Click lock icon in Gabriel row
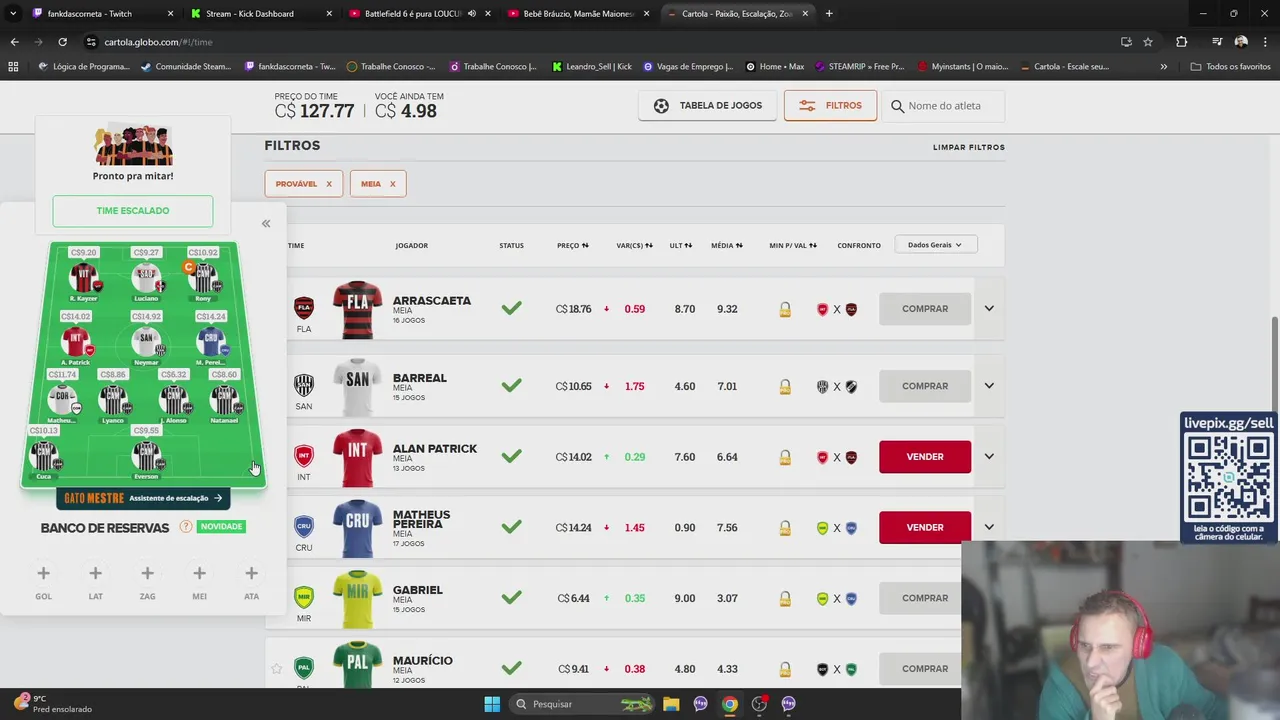Image resolution: width=1280 pixels, height=720 pixels. (785, 599)
